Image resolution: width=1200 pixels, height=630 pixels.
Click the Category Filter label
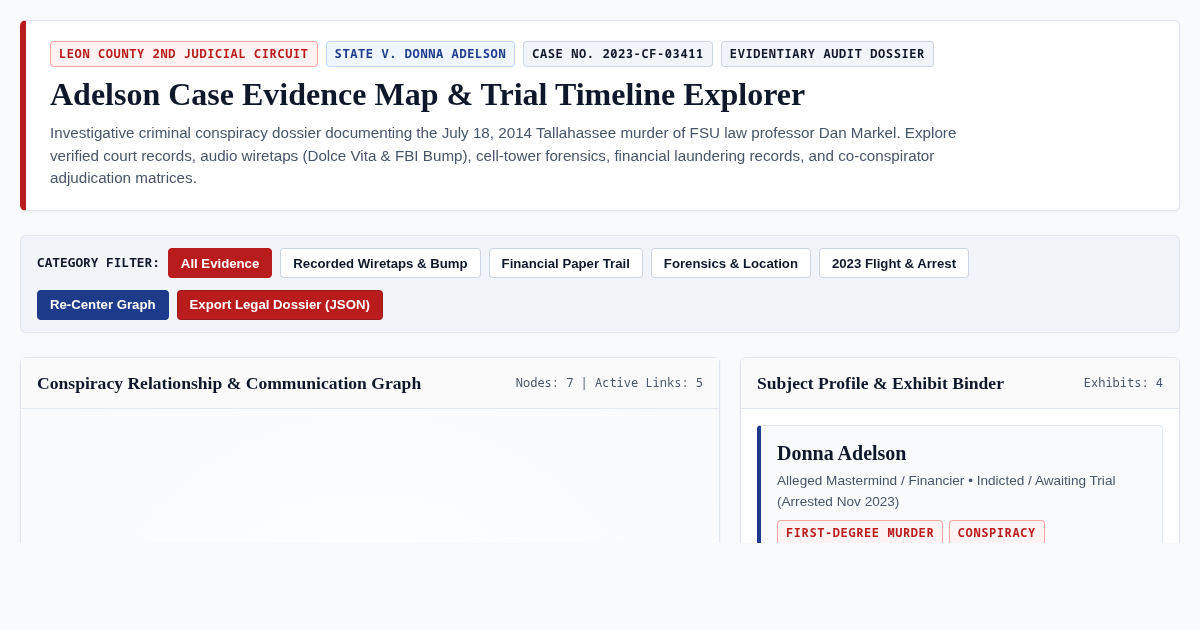pyautogui.click(x=98, y=263)
